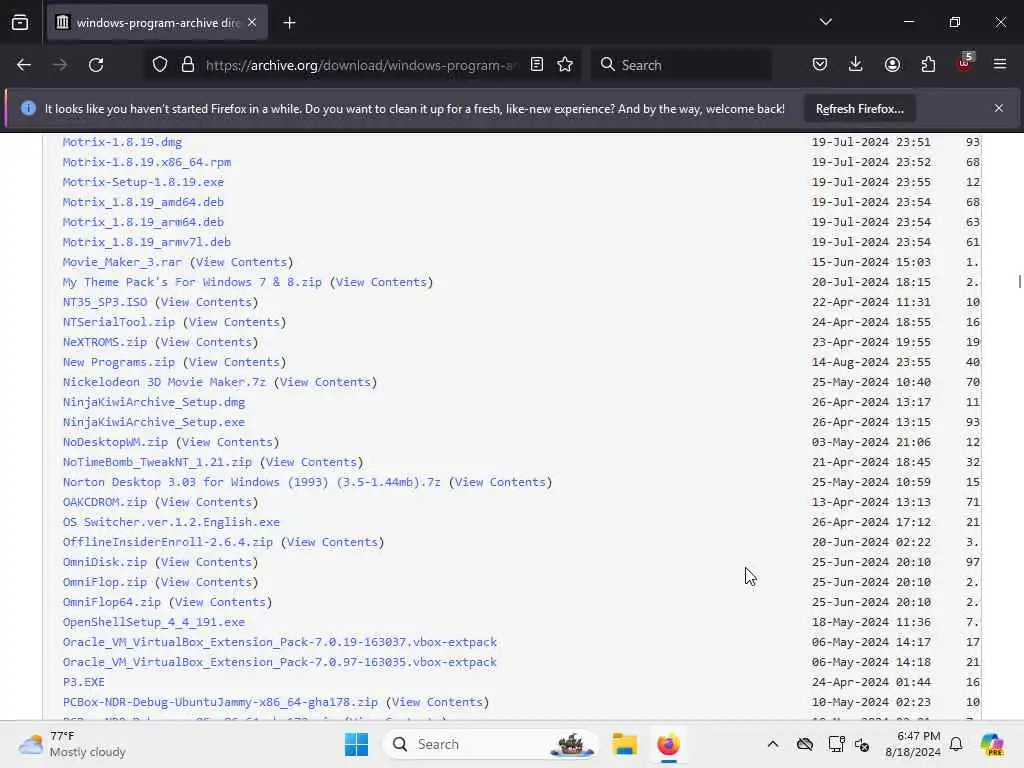The height and width of the screenshot is (768, 1024).
Task: Download Motrix-Setup-1.8.19.exe
Action: click(x=143, y=182)
